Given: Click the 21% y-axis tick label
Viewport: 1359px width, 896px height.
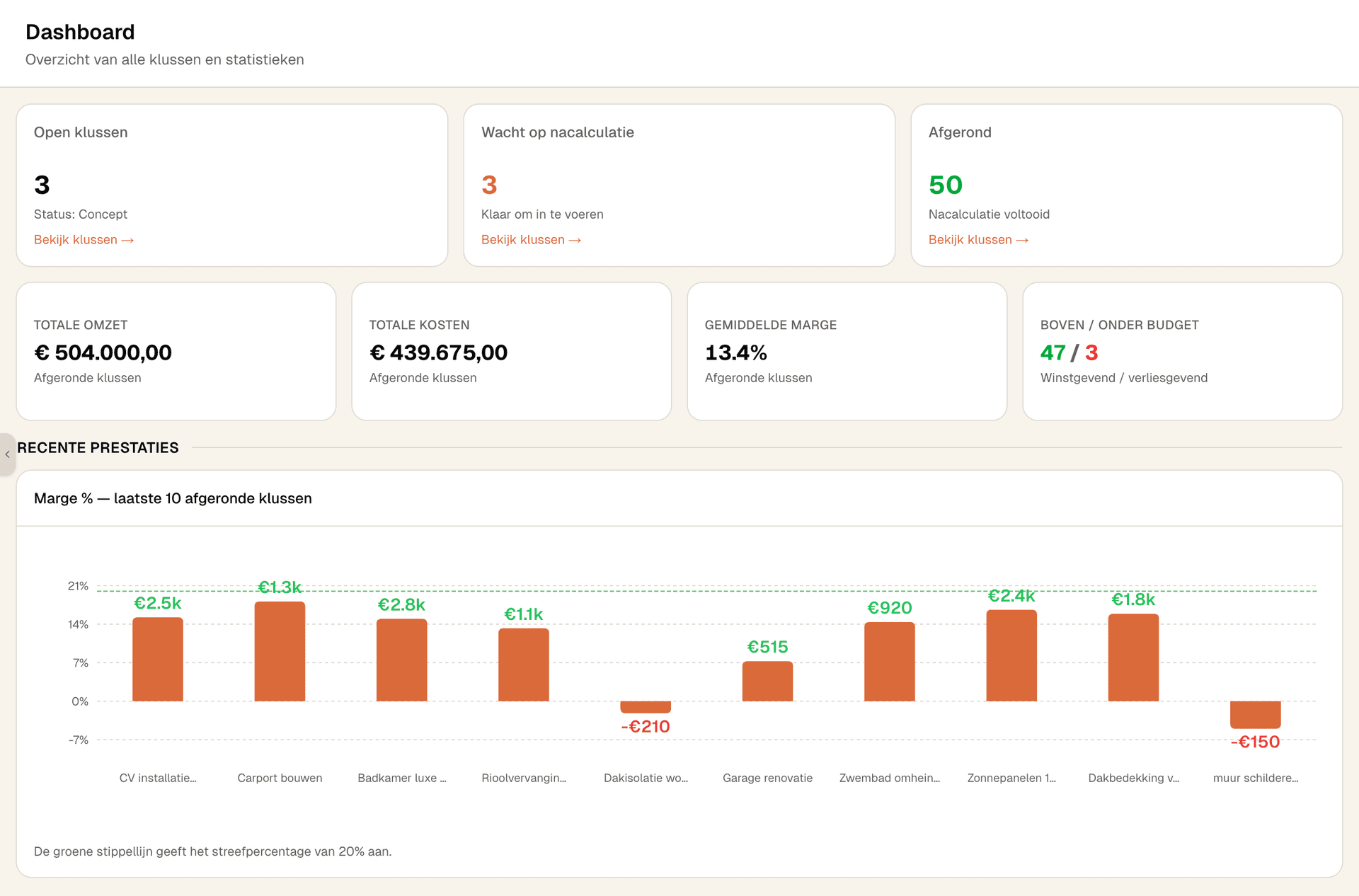Looking at the screenshot, I should click(78, 586).
